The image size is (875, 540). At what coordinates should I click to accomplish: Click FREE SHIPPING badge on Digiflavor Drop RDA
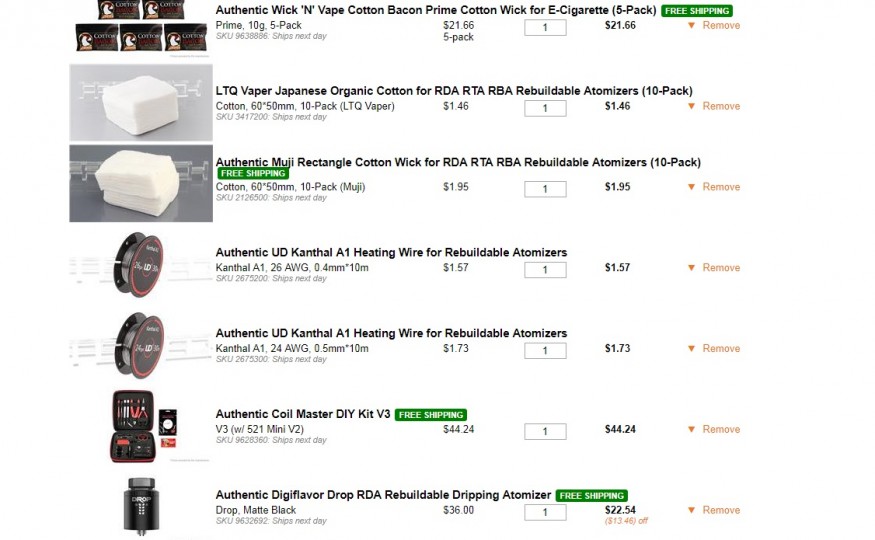coord(592,496)
